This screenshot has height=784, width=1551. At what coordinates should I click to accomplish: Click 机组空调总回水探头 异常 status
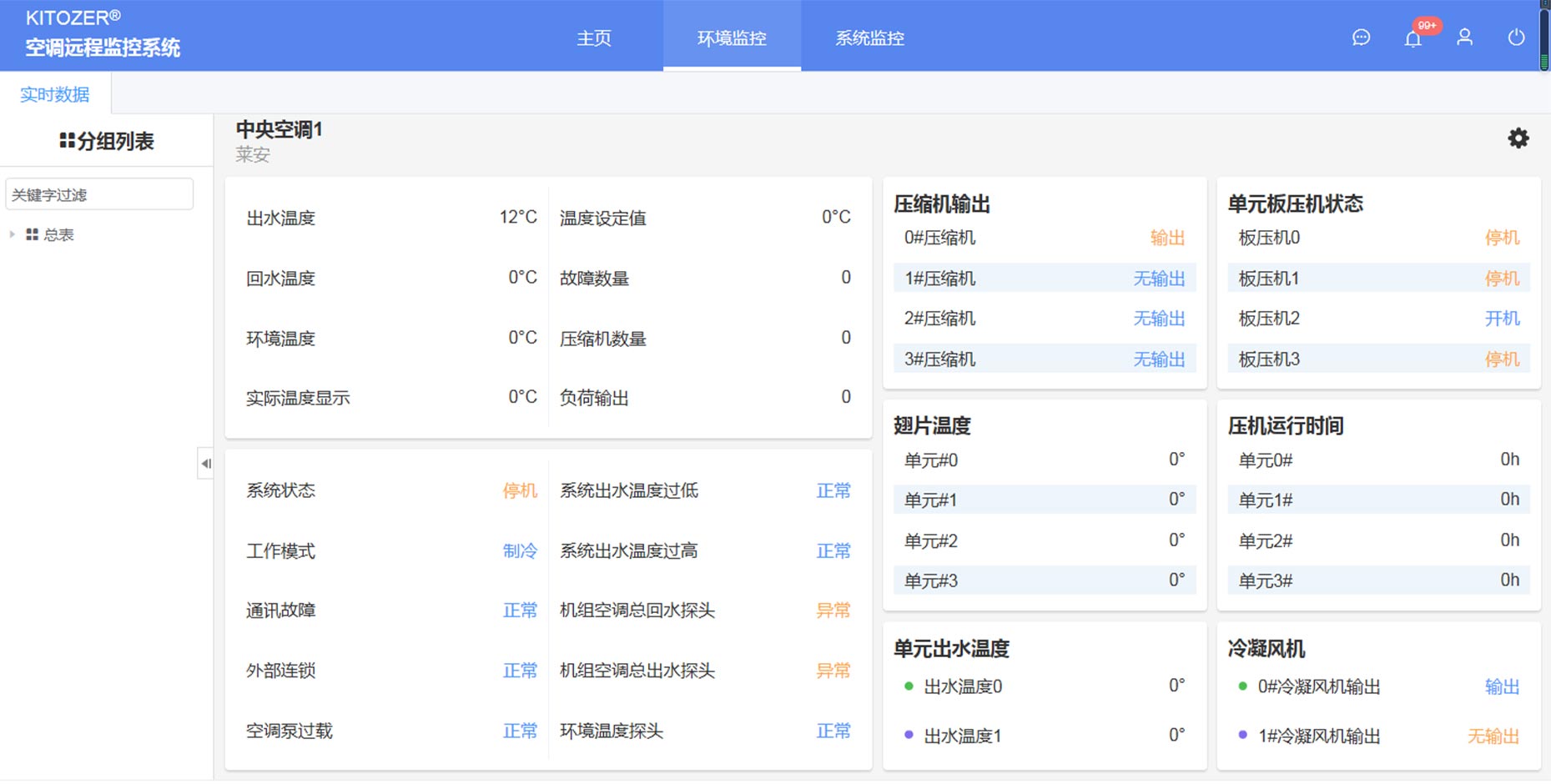[833, 611]
